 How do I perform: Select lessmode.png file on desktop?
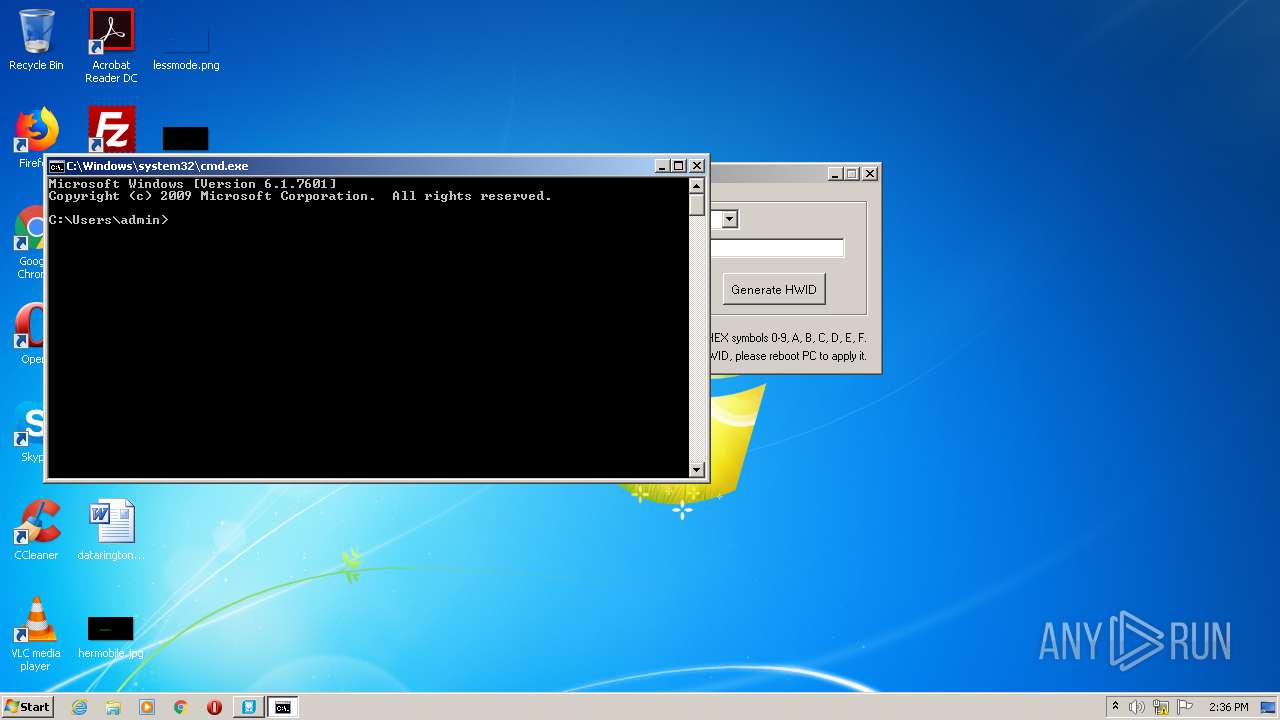pyautogui.click(x=186, y=46)
